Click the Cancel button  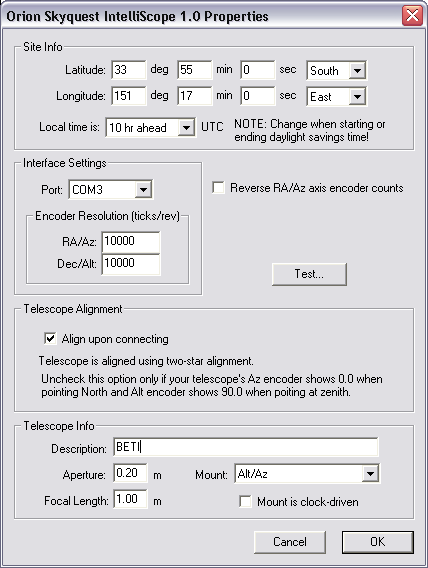coord(290,542)
